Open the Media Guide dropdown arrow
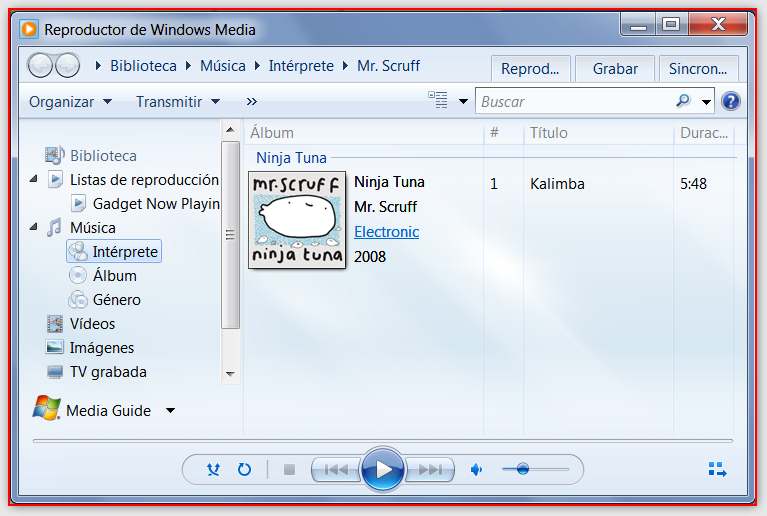This screenshot has height=516, width=767. [x=170, y=410]
